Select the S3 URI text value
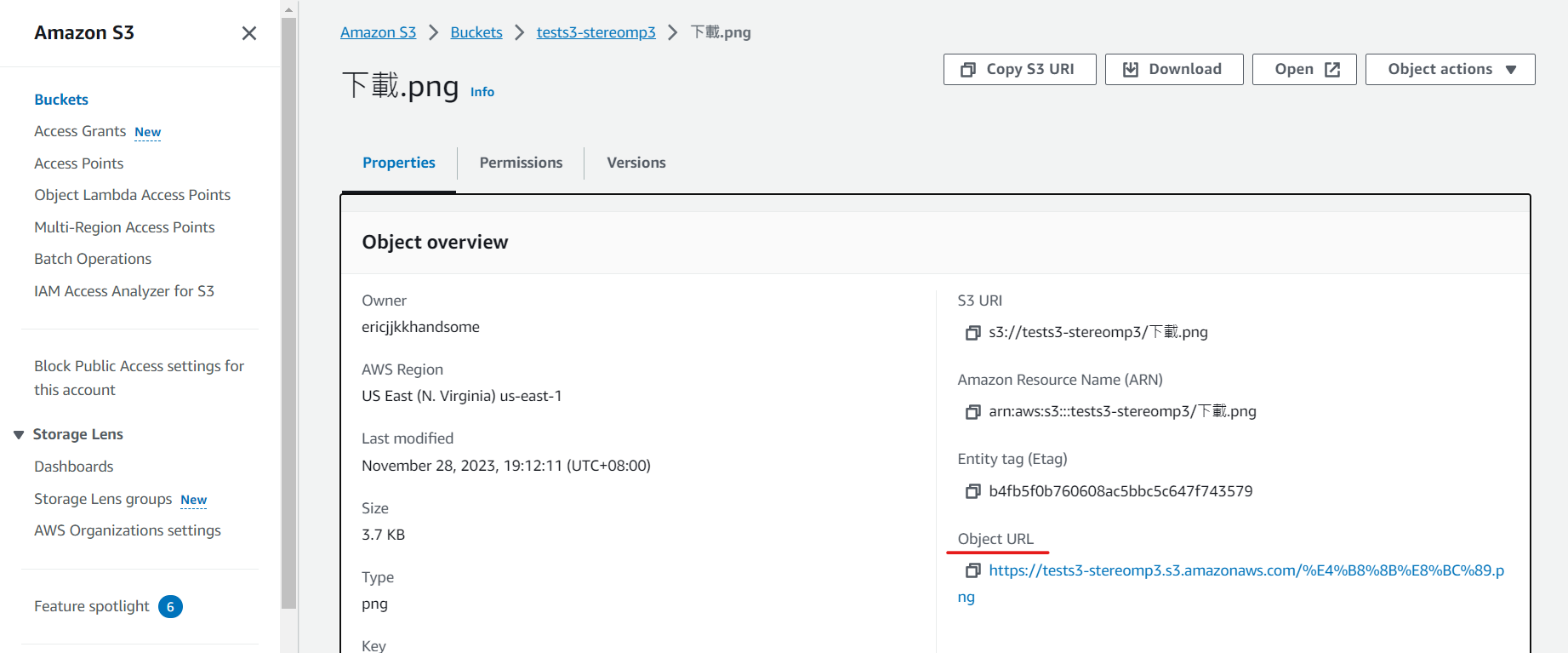The height and width of the screenshot is (653, 1568). coord(1098,332)
